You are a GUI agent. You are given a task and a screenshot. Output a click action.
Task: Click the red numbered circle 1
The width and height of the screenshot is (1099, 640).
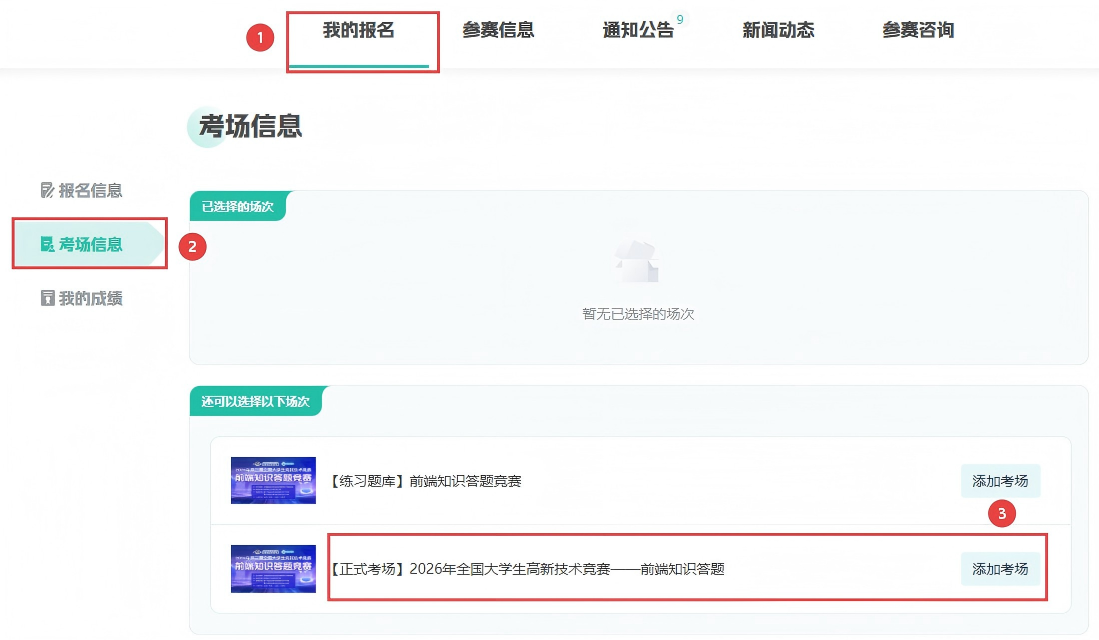point(260,39)
